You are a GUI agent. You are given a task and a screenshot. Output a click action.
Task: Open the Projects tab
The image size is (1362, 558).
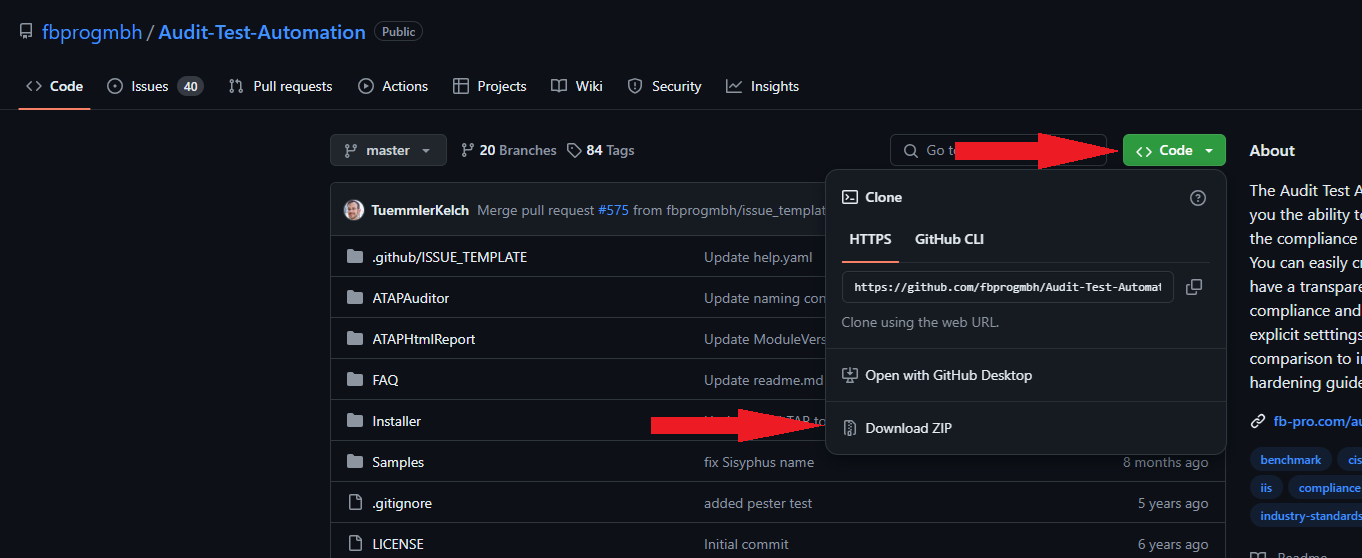point(489,86)
